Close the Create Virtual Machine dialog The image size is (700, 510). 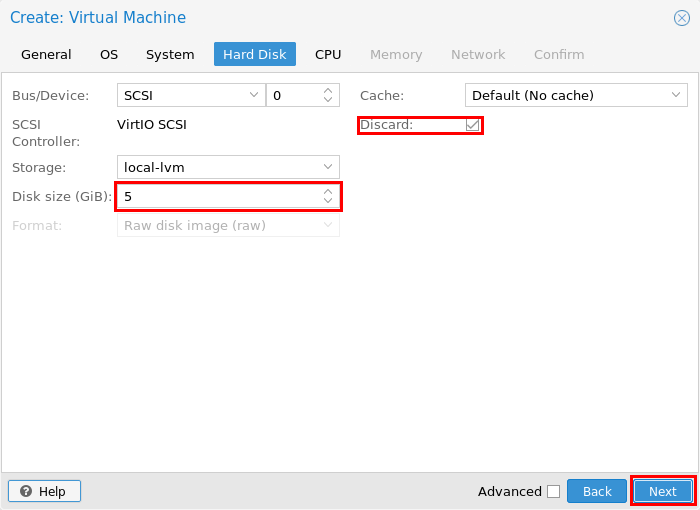coord(682,18)
